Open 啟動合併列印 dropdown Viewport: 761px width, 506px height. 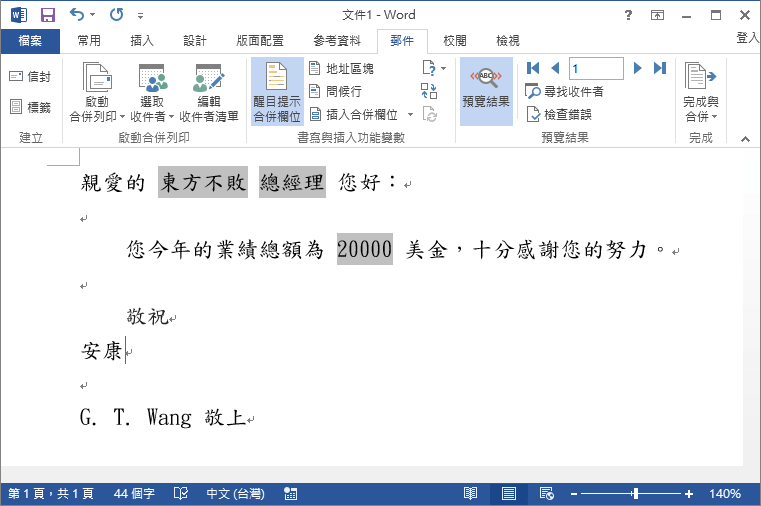pos(97,93)
